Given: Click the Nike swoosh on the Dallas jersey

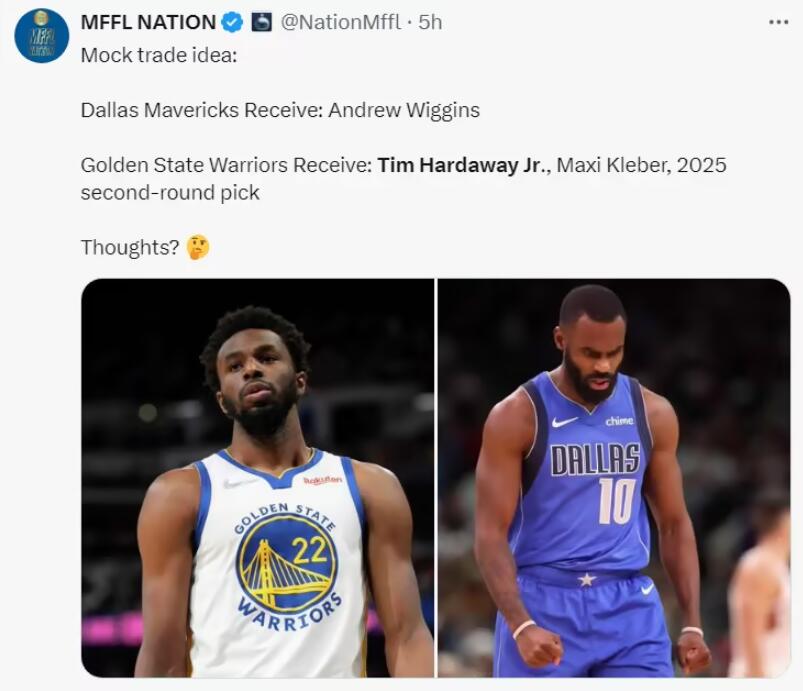Looking at the screenshot, I should click(x=565, y=422).
